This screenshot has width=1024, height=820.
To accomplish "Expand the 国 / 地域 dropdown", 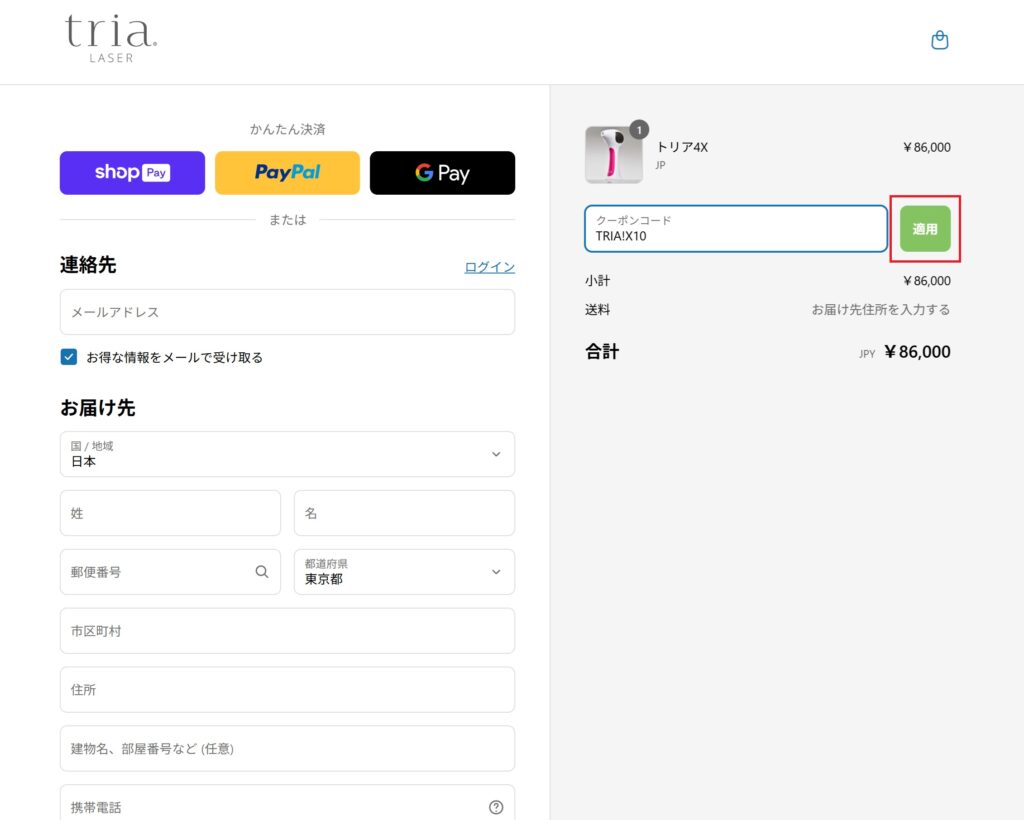I will click(287, 454).
